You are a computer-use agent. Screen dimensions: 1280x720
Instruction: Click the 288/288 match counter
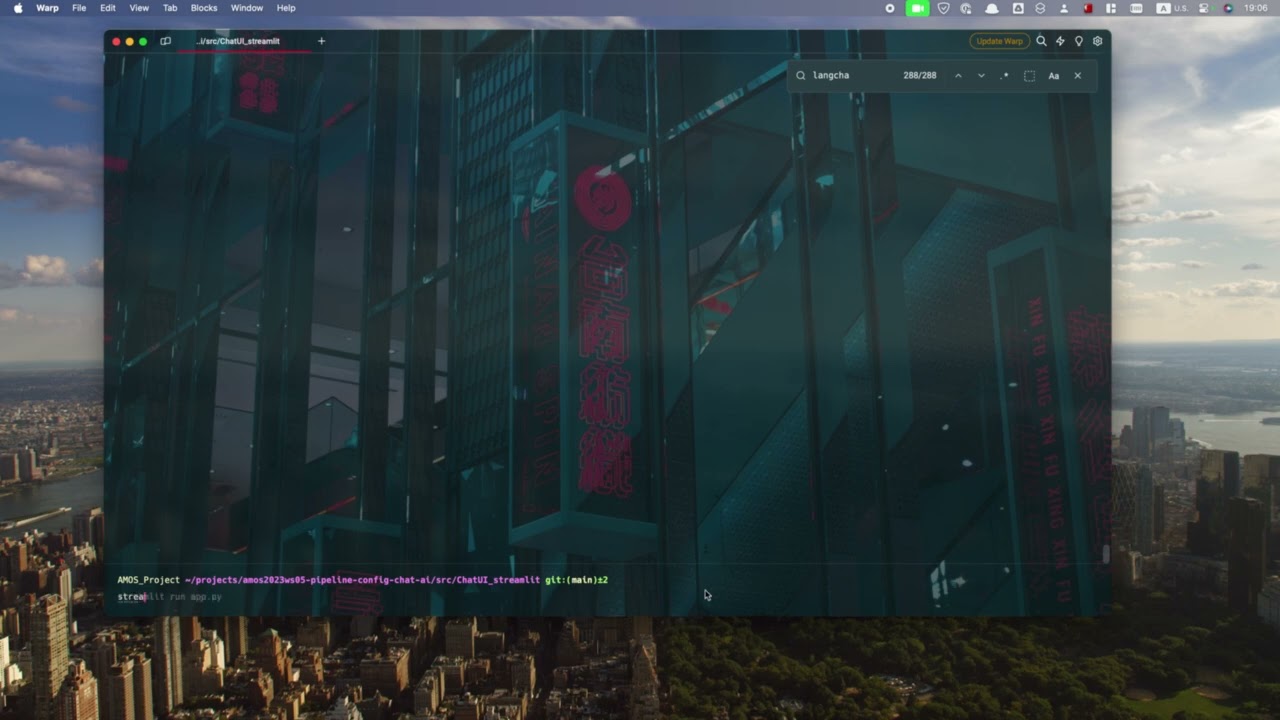click(920, 75)
